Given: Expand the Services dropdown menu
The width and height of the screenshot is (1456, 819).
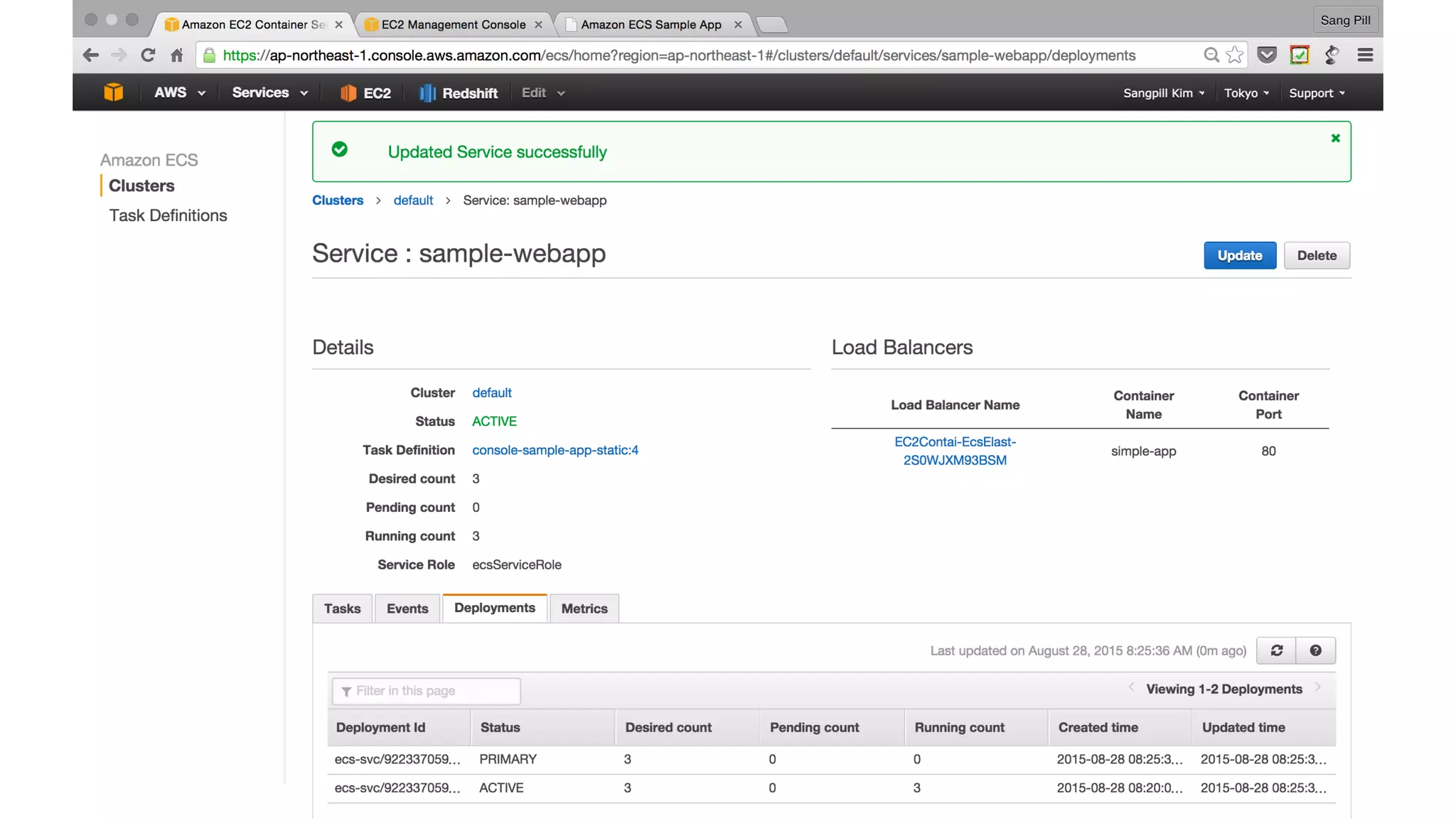Looking at the screenshot, I should point(269,93).
